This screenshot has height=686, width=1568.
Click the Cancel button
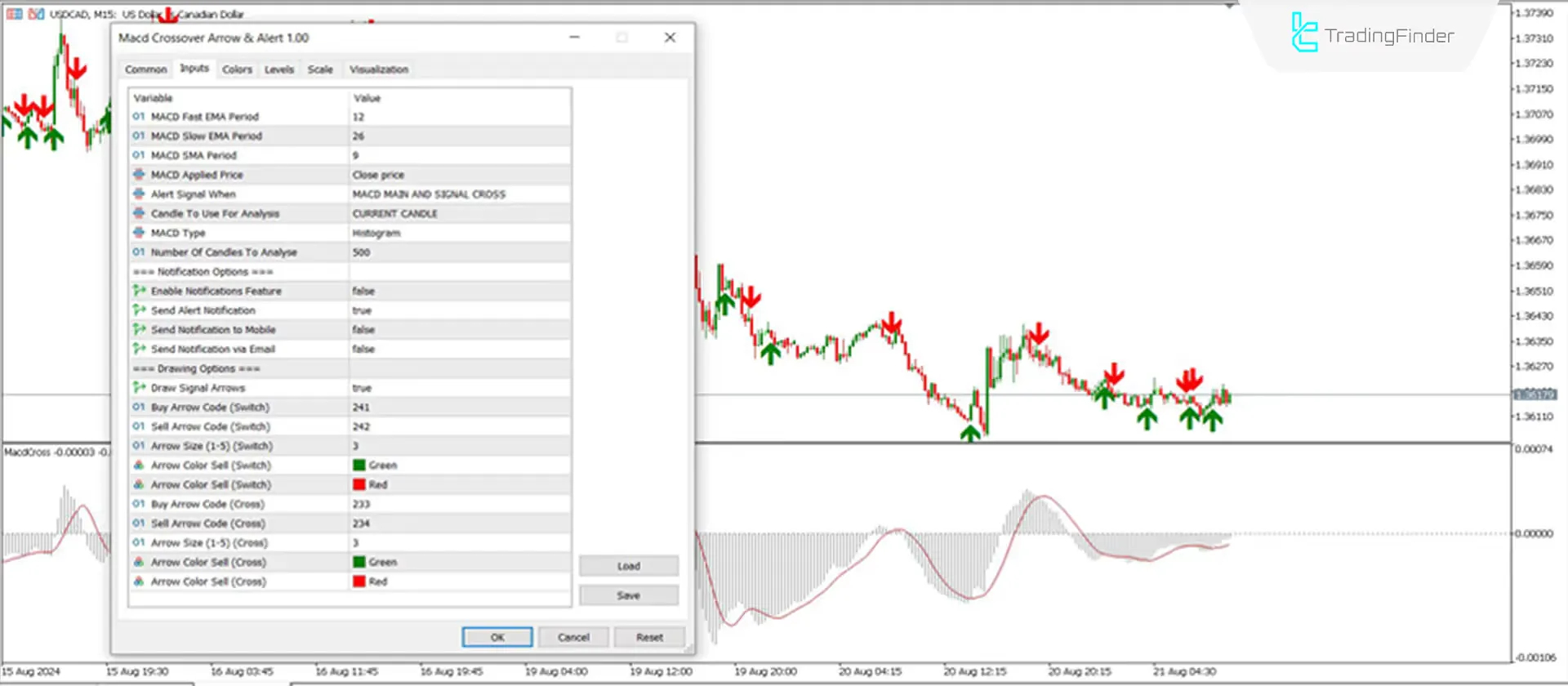573,637
